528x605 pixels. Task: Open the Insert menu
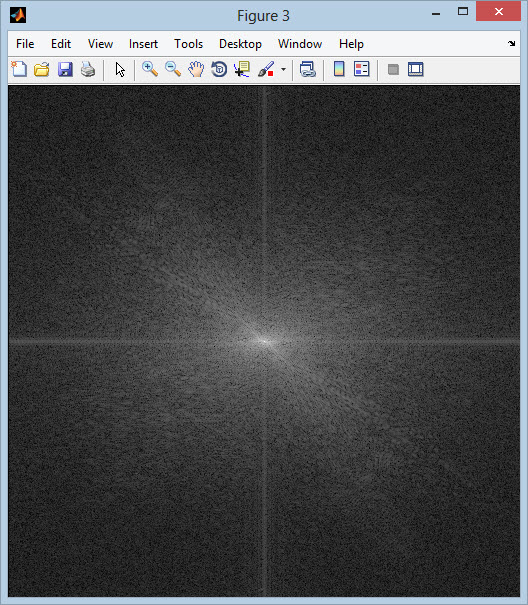click(x=143, y=44)
